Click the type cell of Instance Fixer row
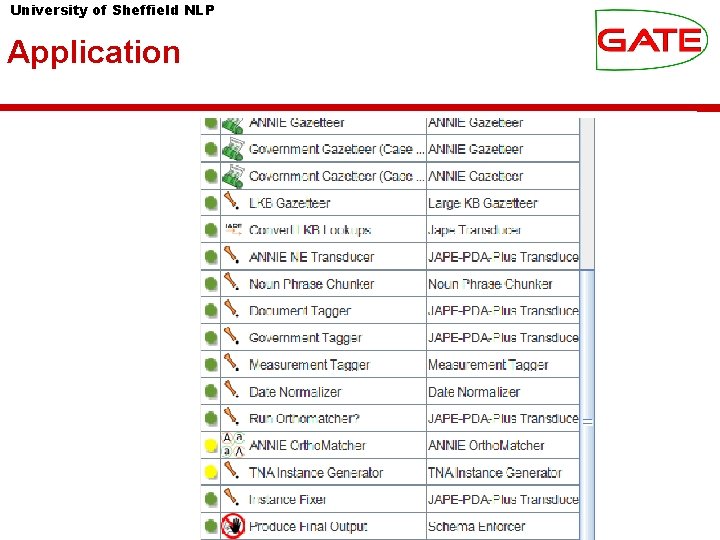 (x=503, y=500)
